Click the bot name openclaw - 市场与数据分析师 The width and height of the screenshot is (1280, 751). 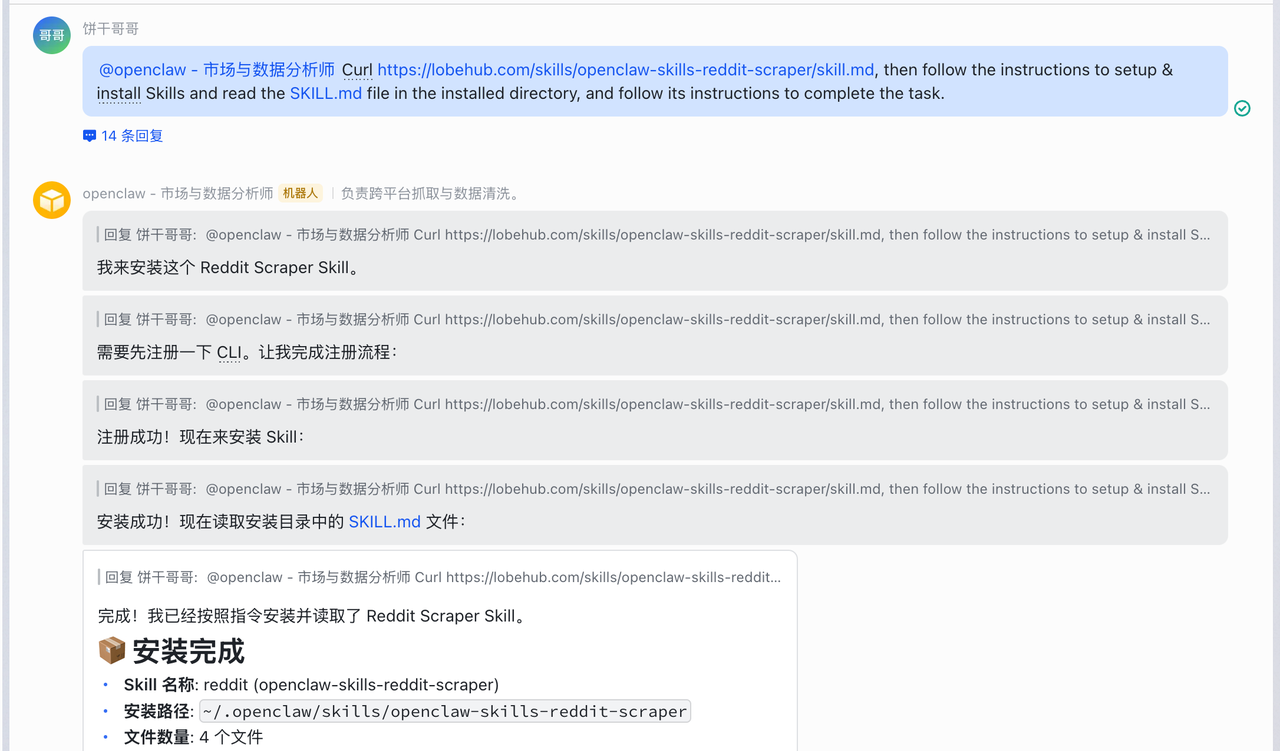point(178,193)
